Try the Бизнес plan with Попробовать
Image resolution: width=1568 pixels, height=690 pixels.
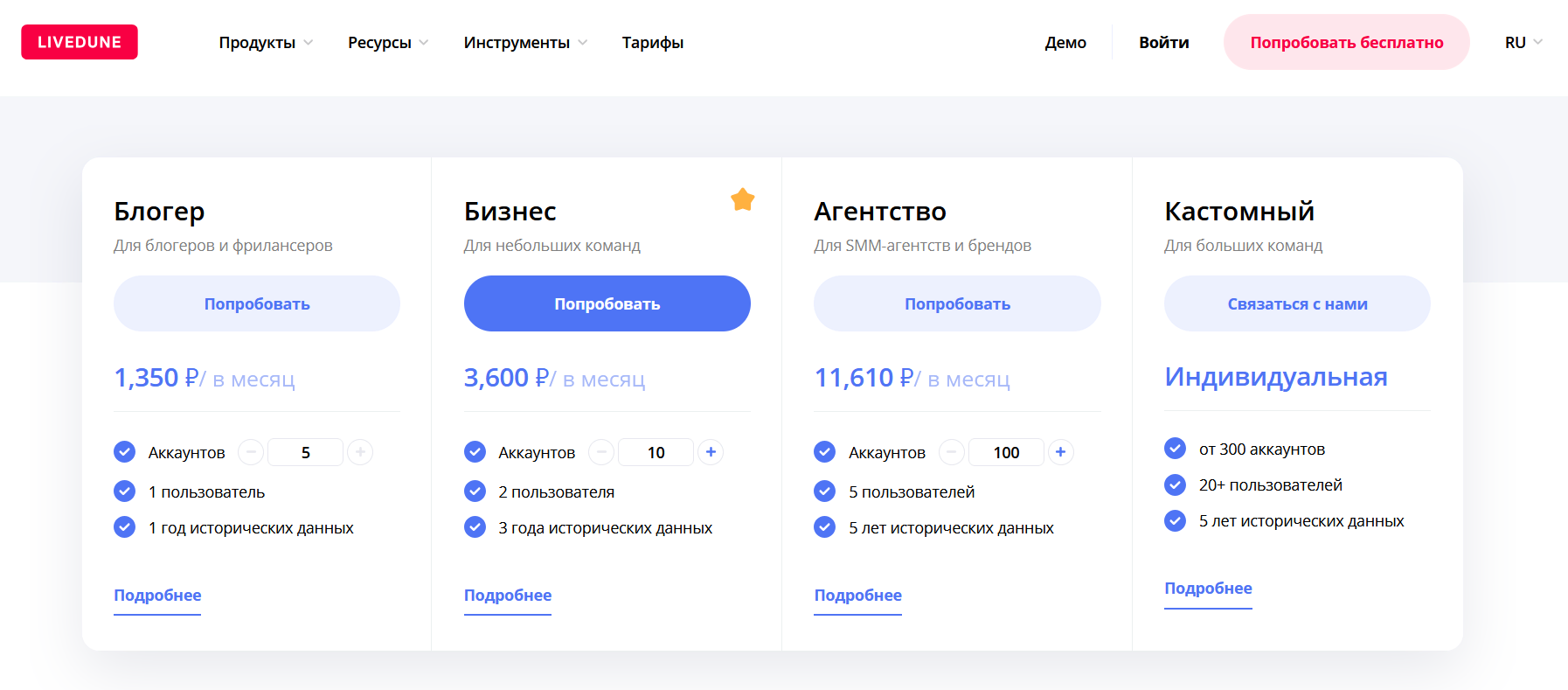[607, 303]
